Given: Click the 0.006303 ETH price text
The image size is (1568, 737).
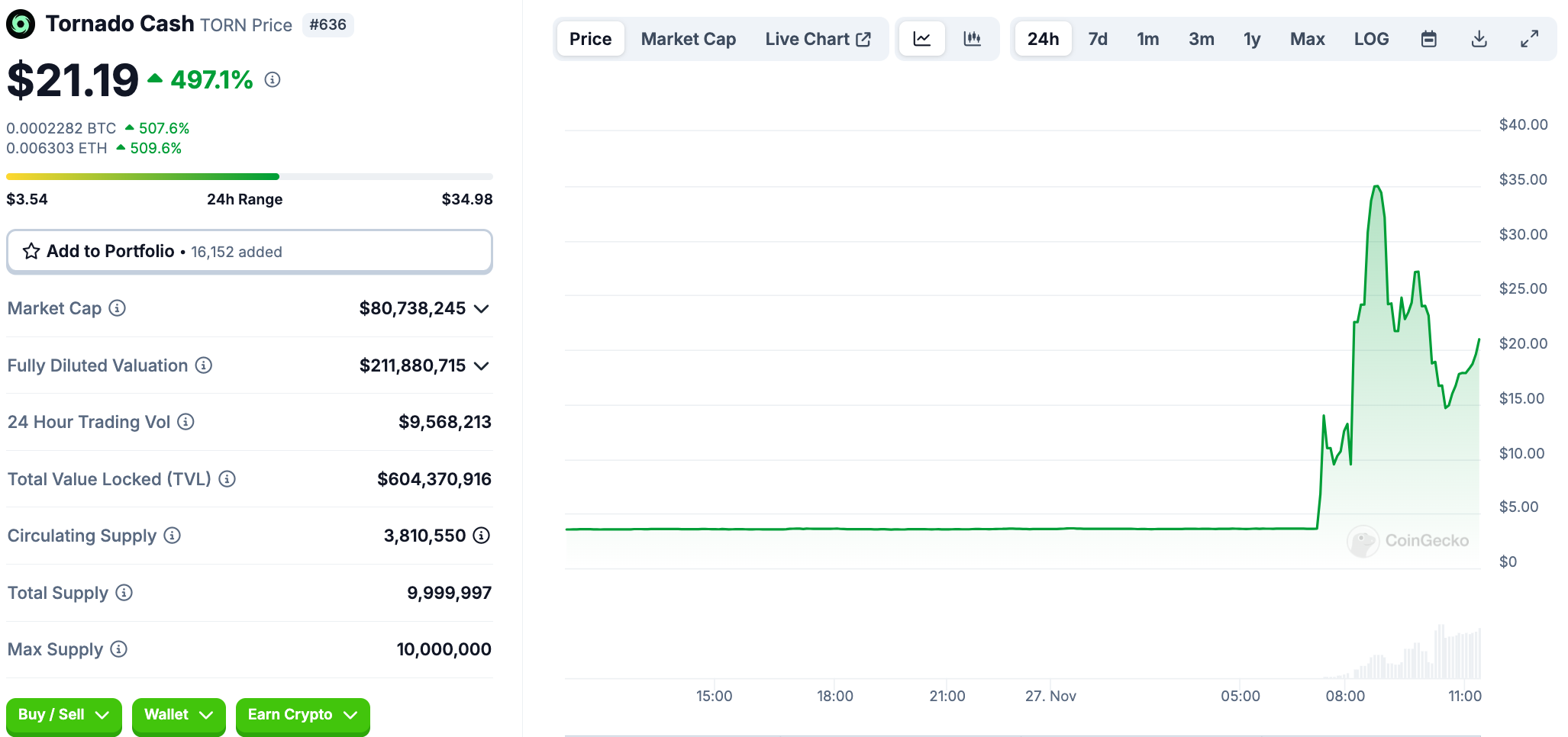Looking at the screenshot, I should pyautogui.click(x=57, y=148).
